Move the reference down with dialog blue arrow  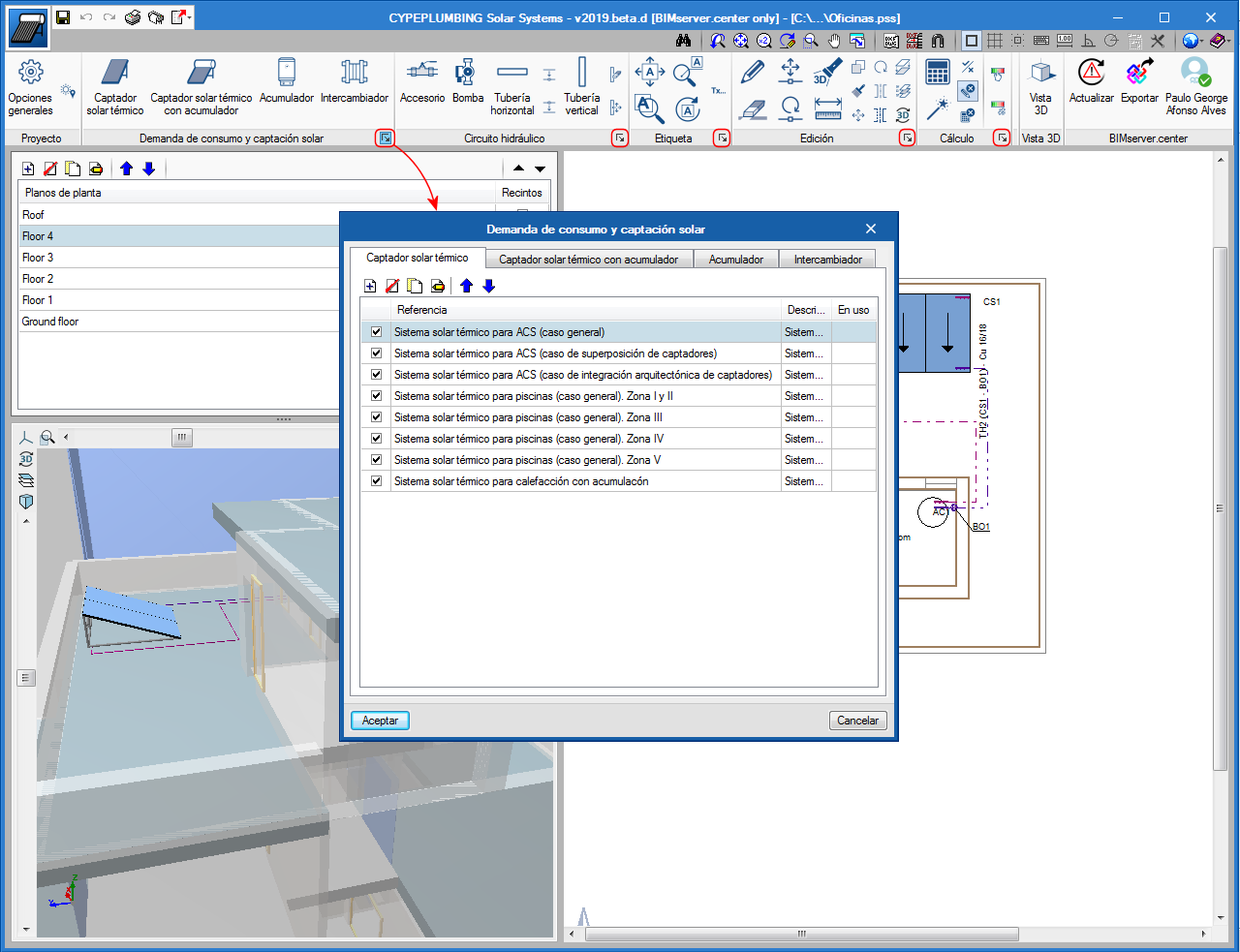click(x=488, y=286)
